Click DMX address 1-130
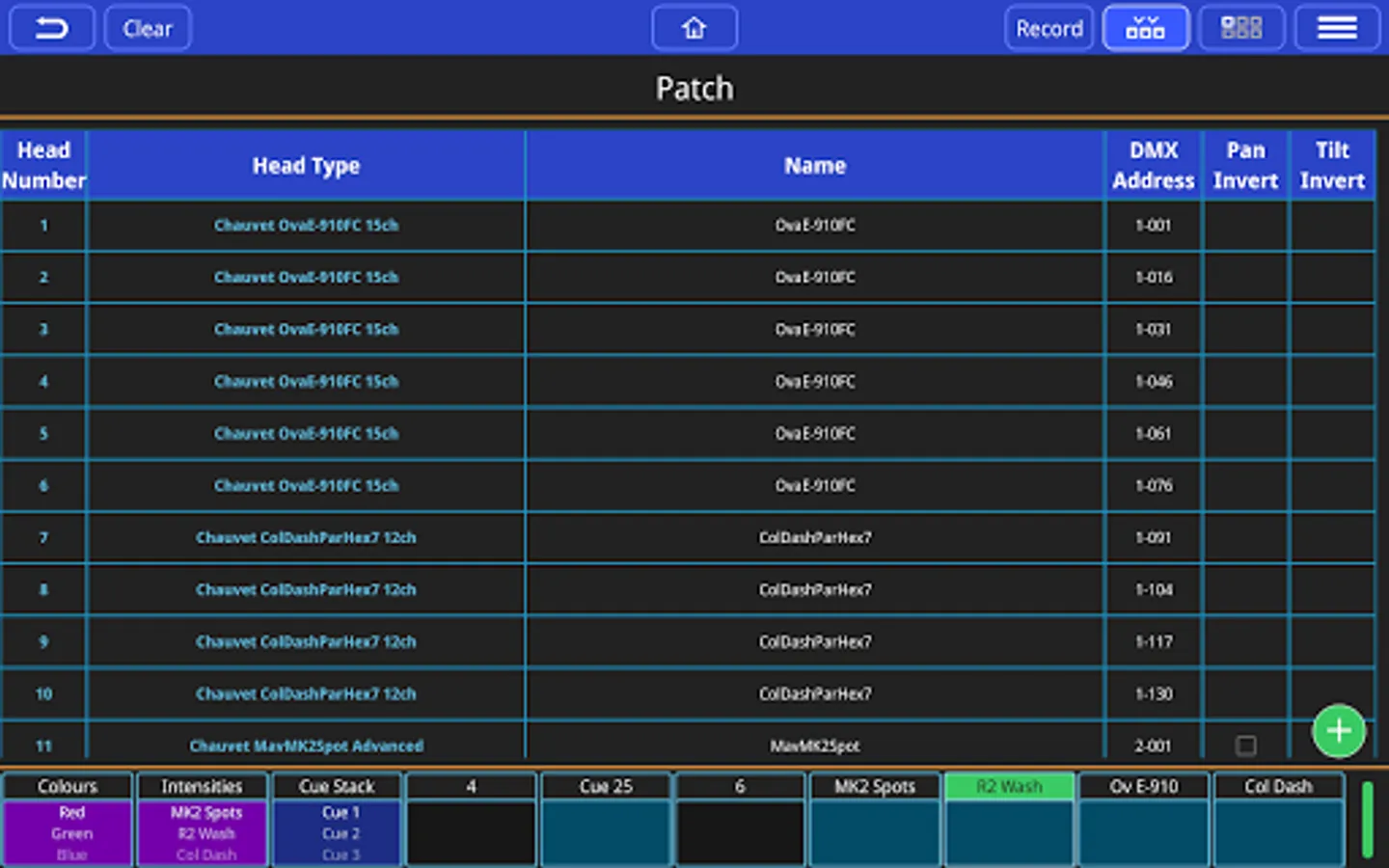Screen dimensions: 1389x868 pos(1154,694)
